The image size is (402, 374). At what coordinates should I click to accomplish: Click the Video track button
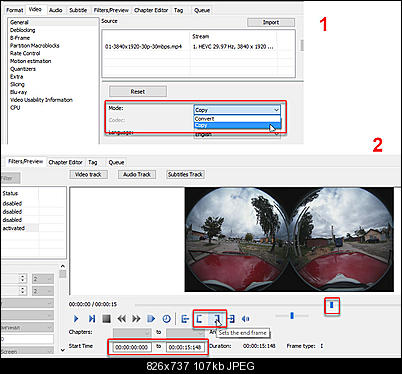coord(88,174)
